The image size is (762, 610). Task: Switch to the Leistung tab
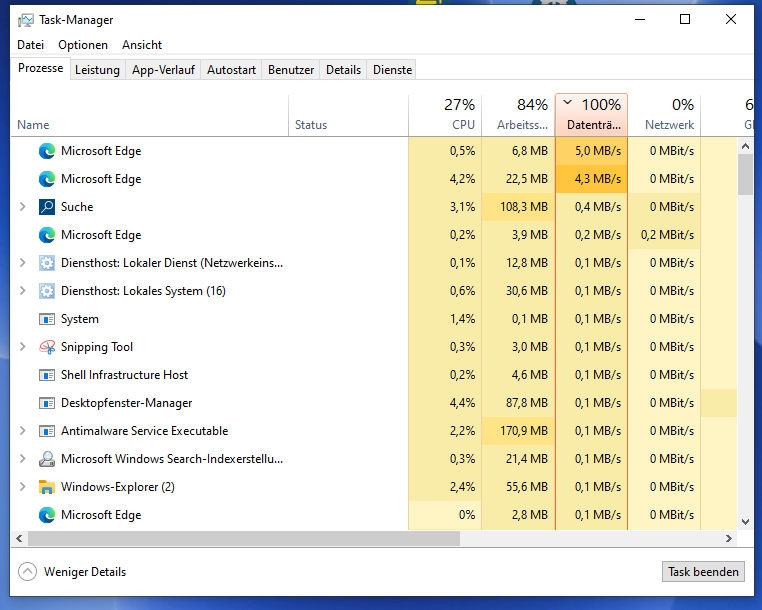(97, 70)
